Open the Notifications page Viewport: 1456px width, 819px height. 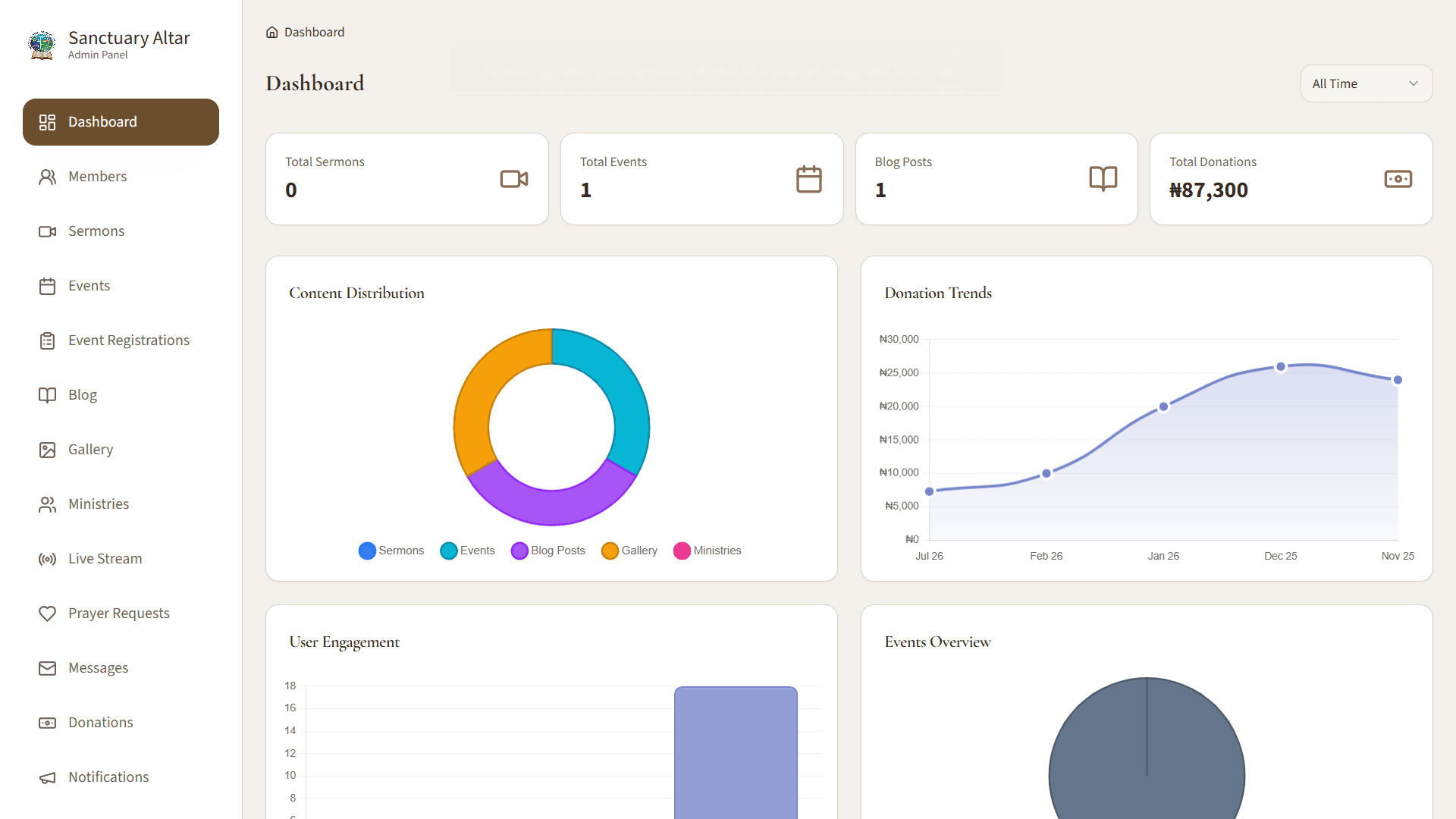coord(121,777)
